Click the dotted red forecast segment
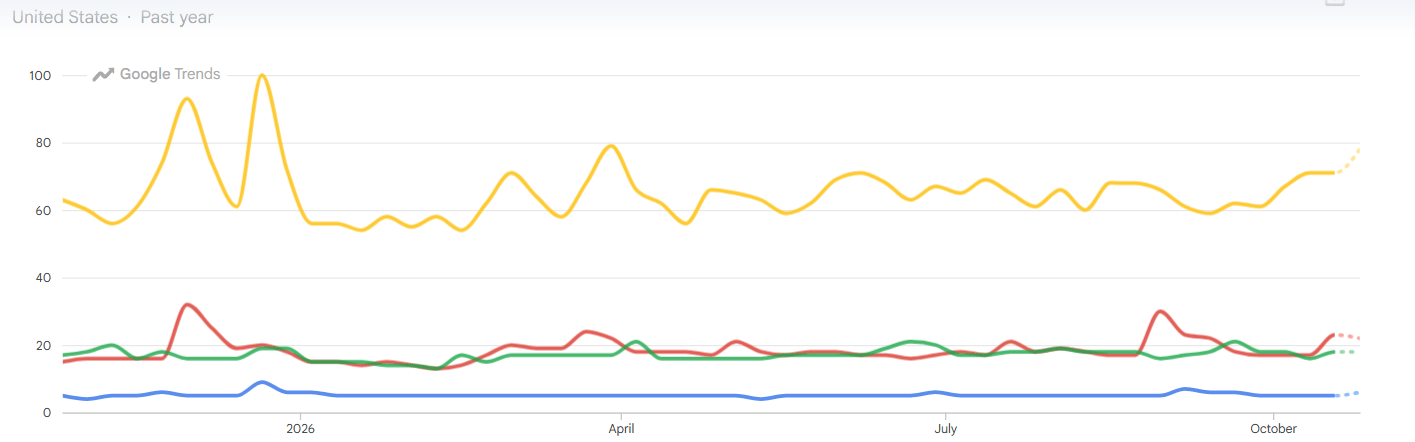 click(1347, 336)
